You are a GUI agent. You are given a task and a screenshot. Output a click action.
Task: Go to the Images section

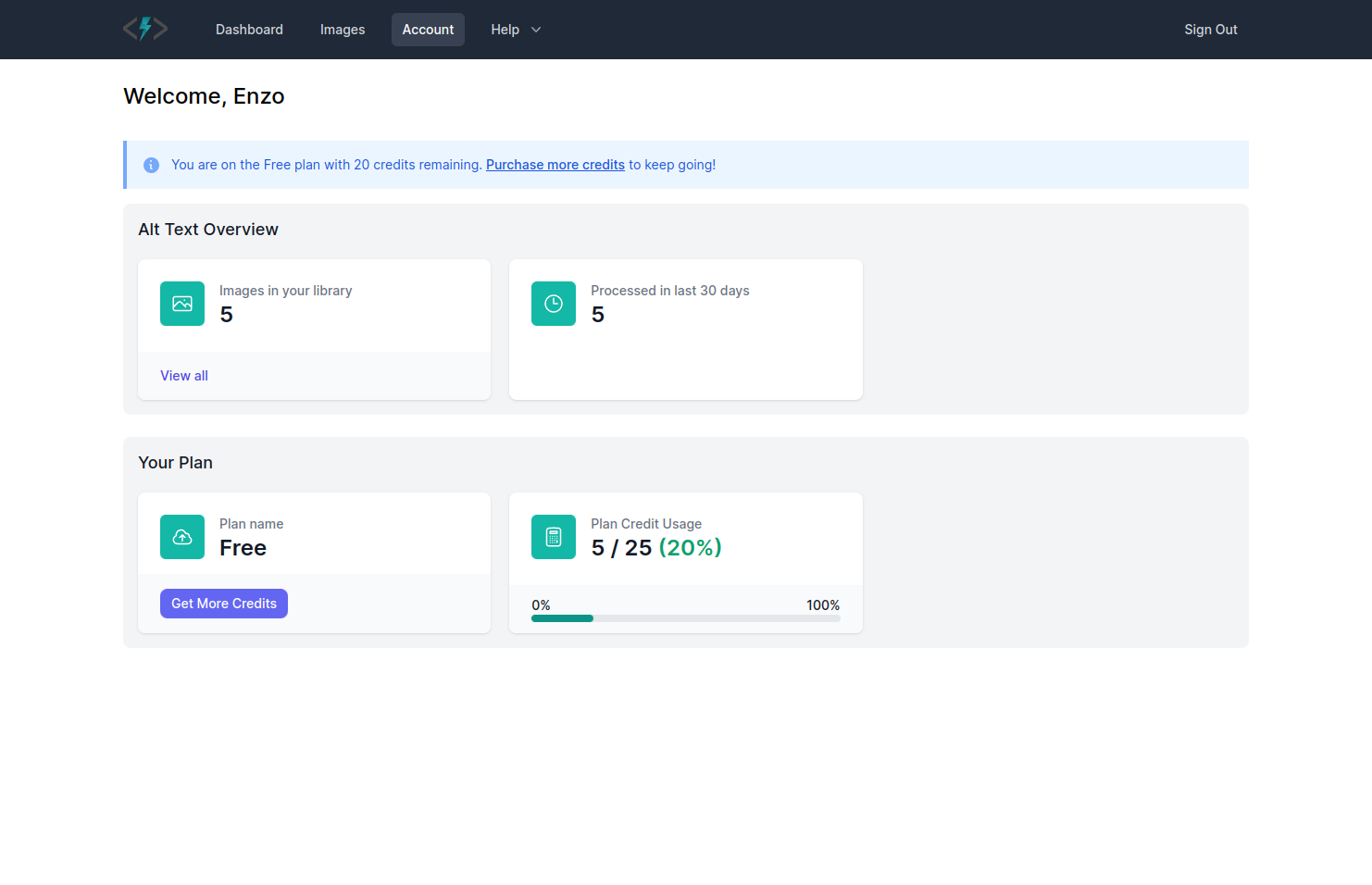point(343,30)
